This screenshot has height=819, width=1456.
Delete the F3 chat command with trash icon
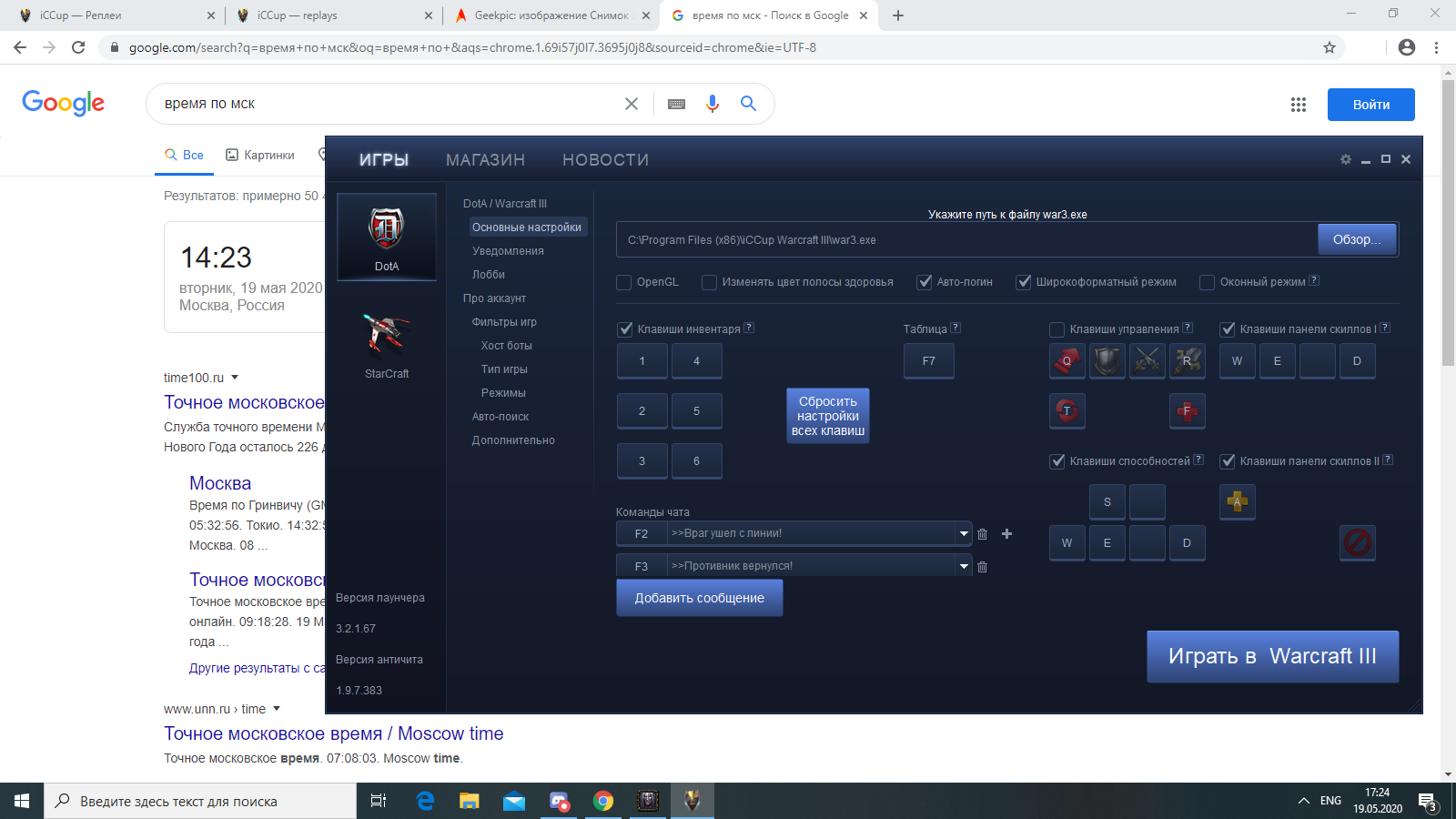(982, 567)
